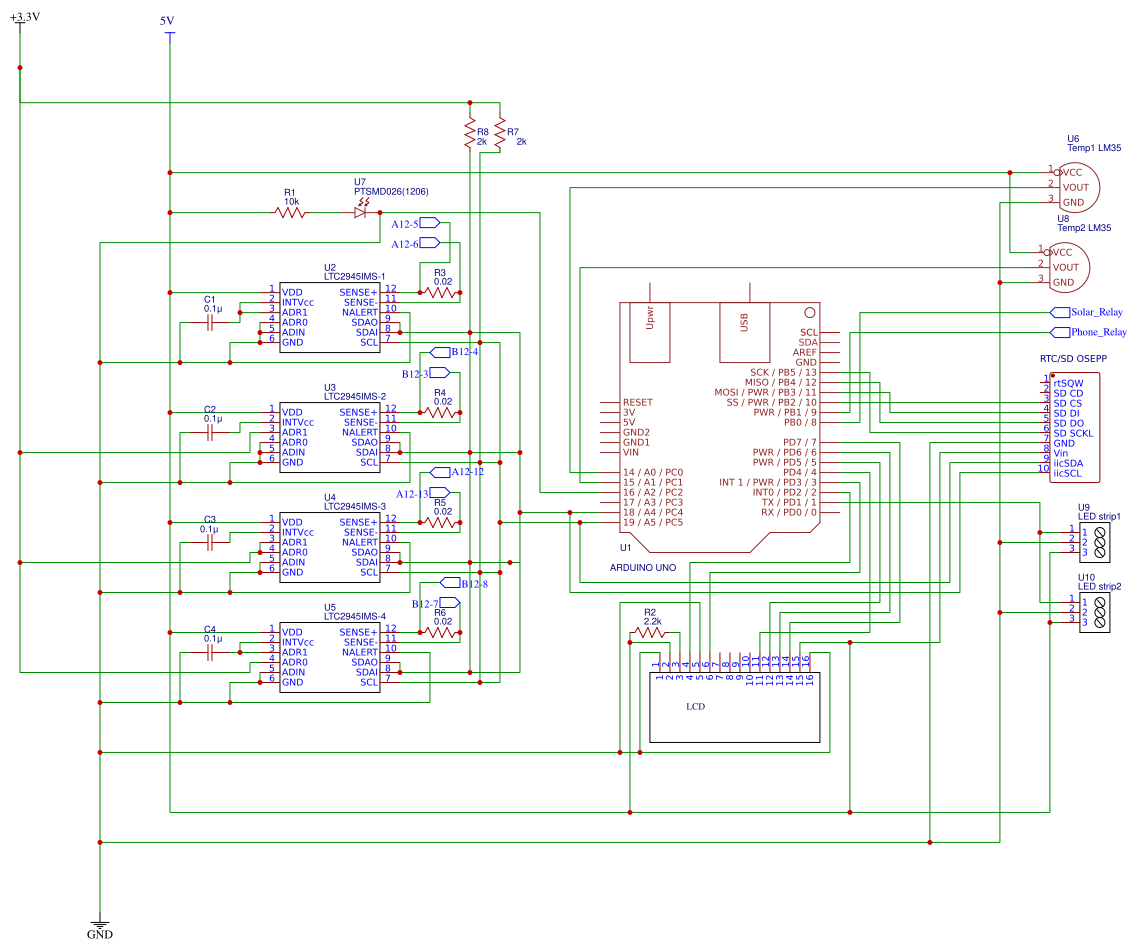Screen dimensions: 1139x951
Task: Click the RESET pin label on Arduino
Action: [x=638, y=402]
